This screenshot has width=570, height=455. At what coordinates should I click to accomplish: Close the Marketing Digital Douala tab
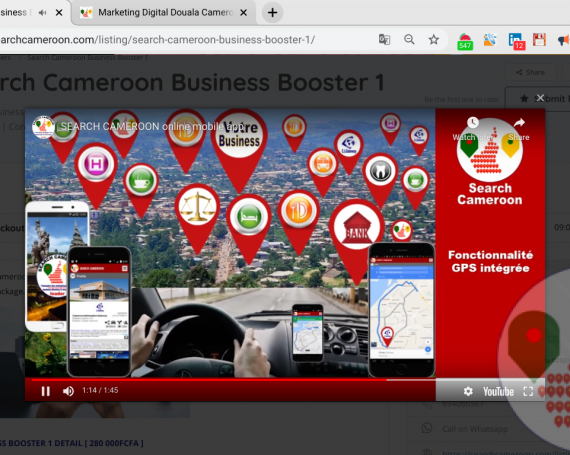click(244, 13)
